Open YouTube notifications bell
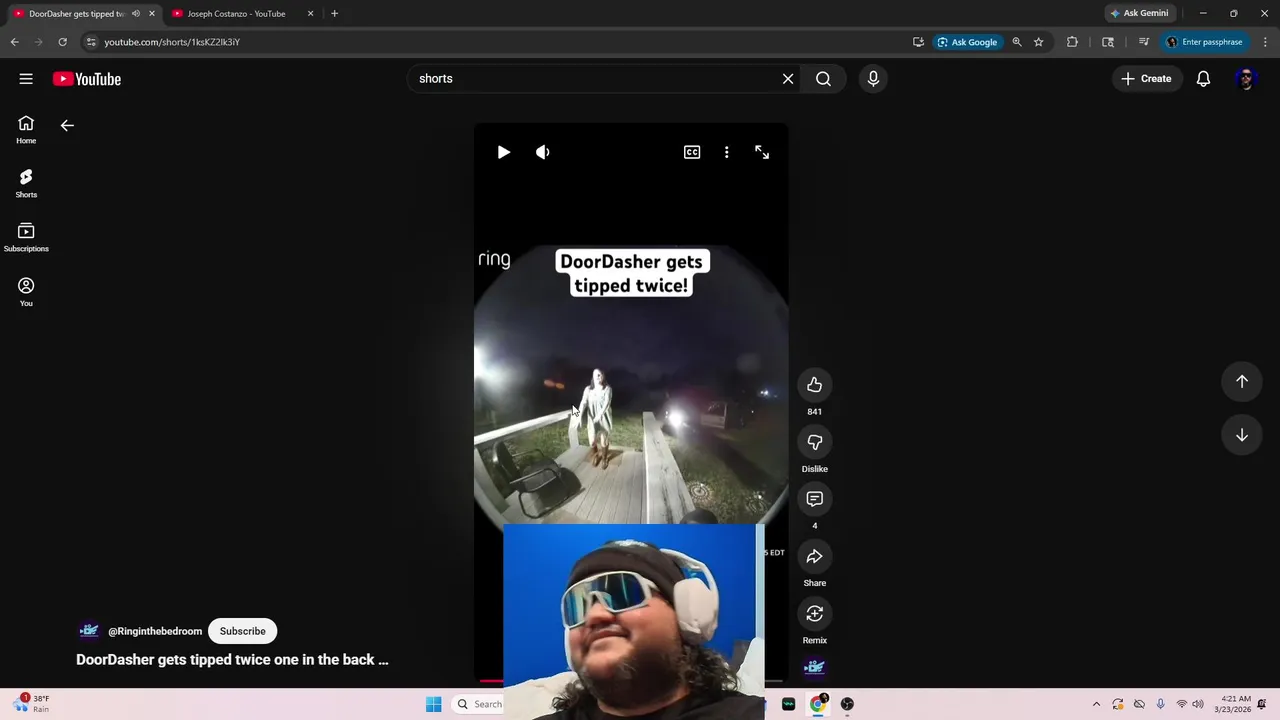This screenshot has width=1280, height=720. [1204, 79]
